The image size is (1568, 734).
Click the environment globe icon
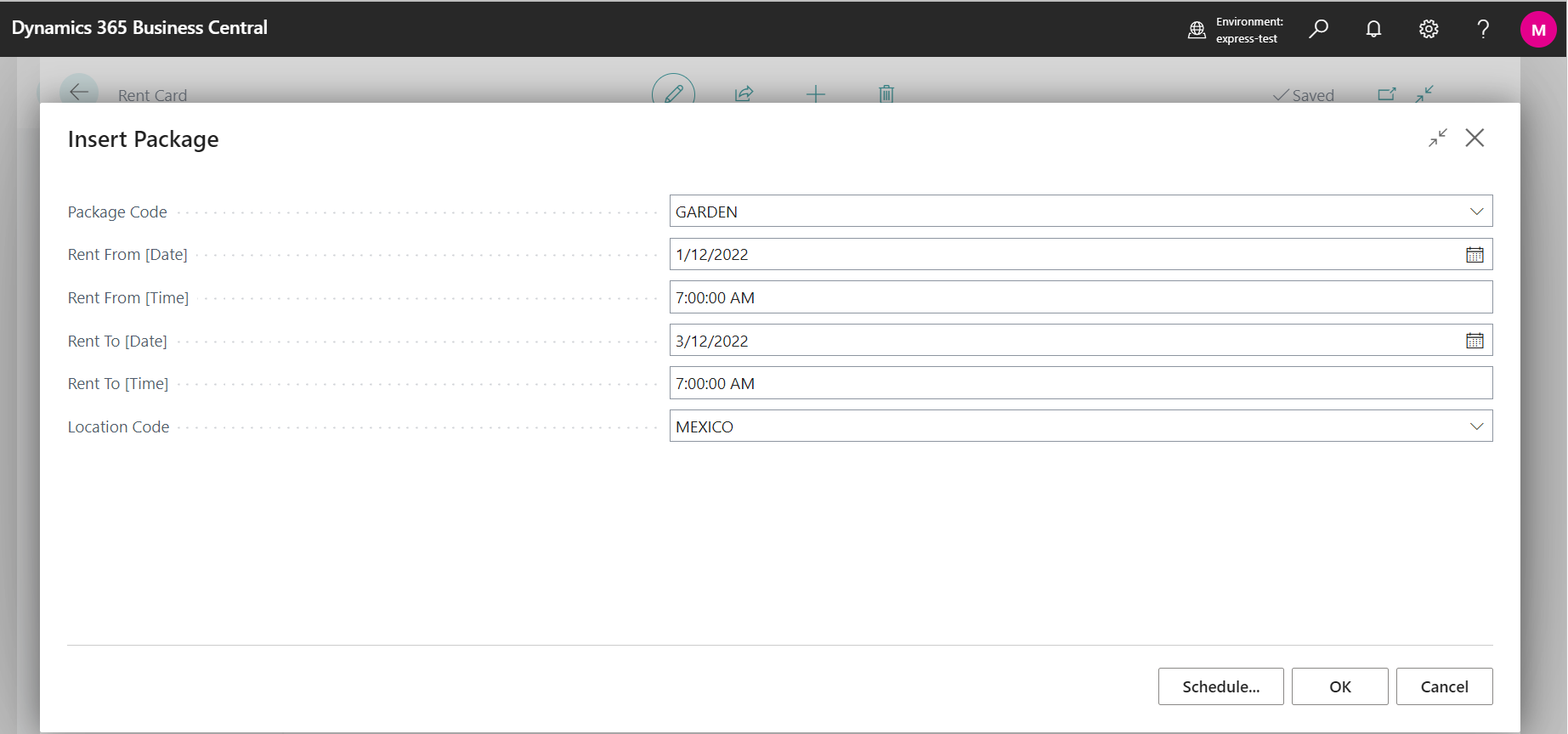pyautogui.click(x=1197, y=30)
